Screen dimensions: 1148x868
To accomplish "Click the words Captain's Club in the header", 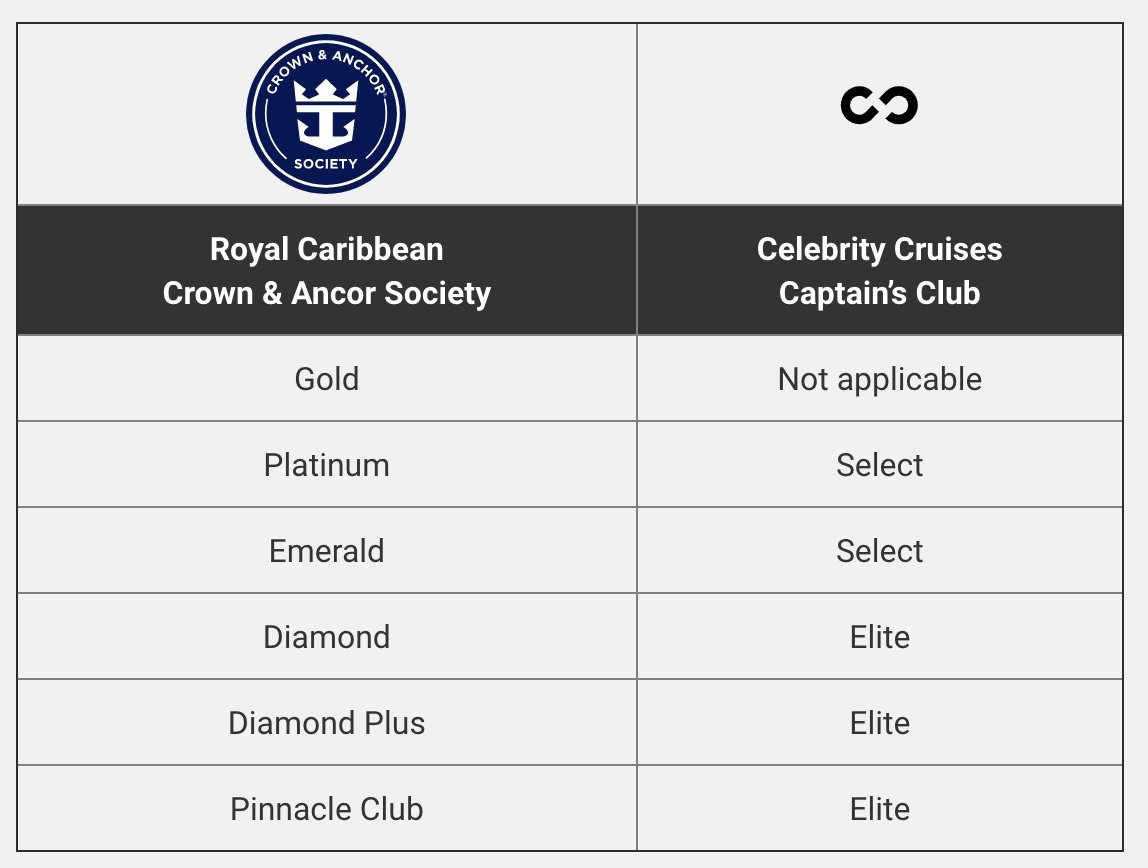I will click(879, 293).
